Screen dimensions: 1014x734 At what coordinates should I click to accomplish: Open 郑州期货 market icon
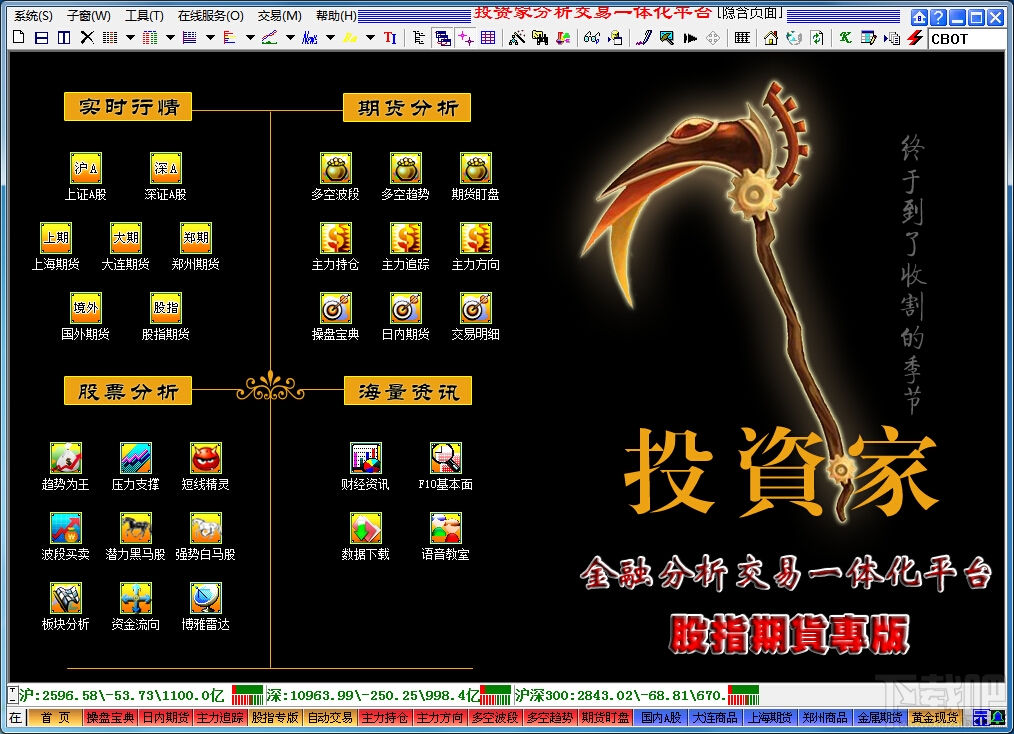tap(195, 238)
